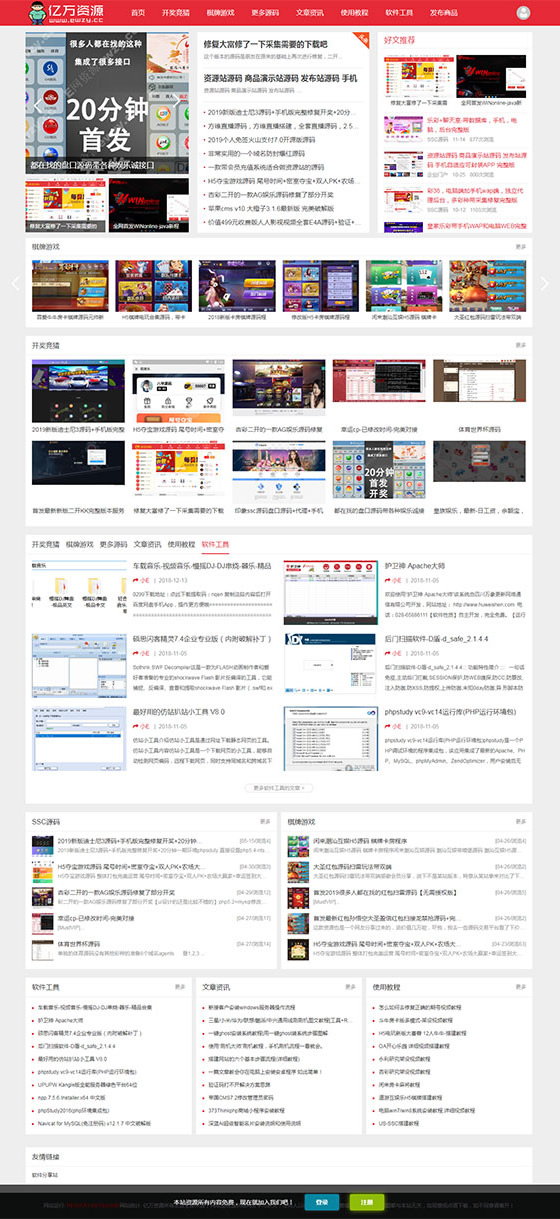
Task: Switch to the 棋牌游戏 content tab
Action: coord(80,544)
